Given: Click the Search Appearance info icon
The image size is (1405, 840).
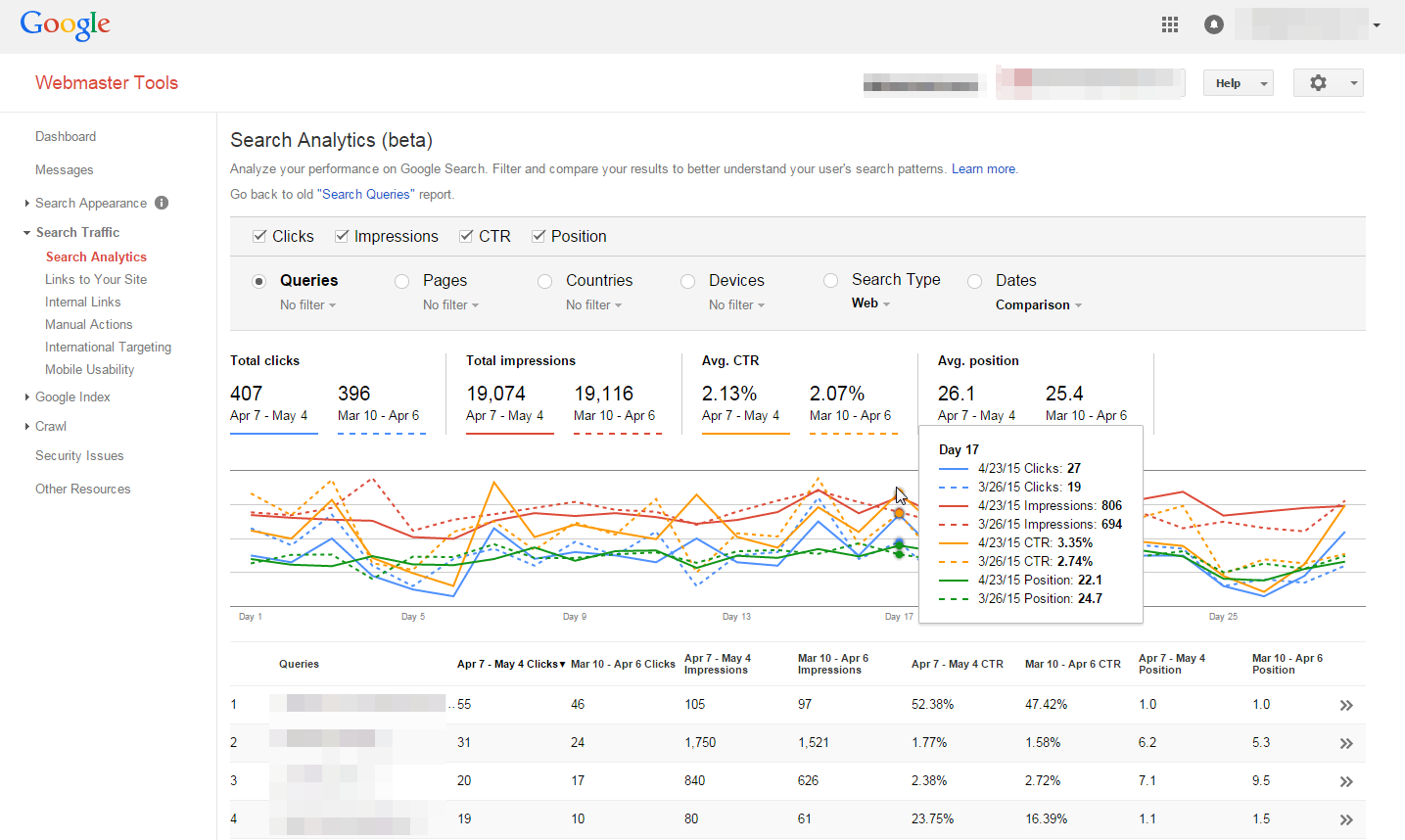Looking at the screenshot, I should 162,203.
